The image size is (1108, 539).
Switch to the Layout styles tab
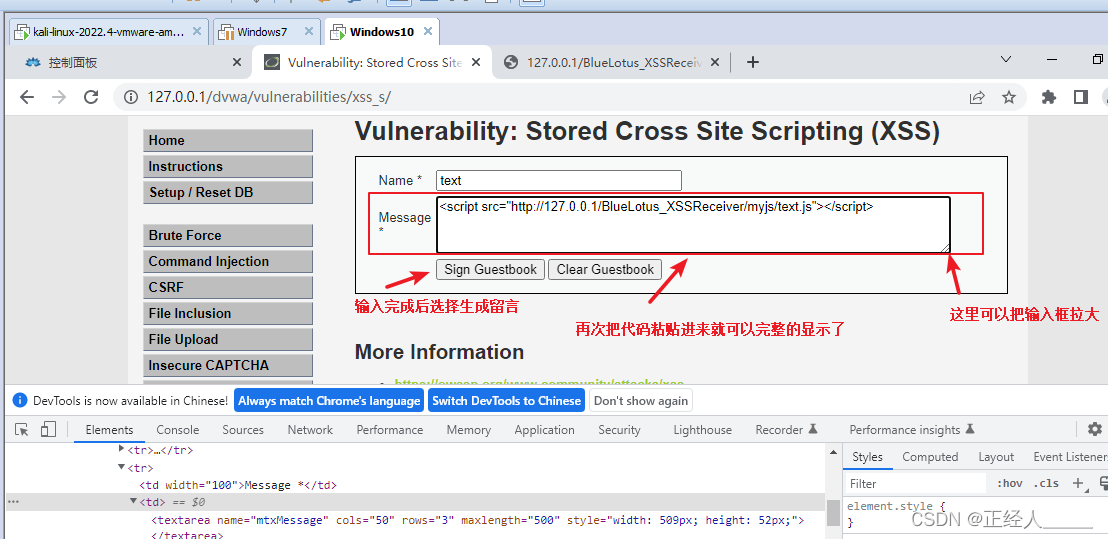996,457
